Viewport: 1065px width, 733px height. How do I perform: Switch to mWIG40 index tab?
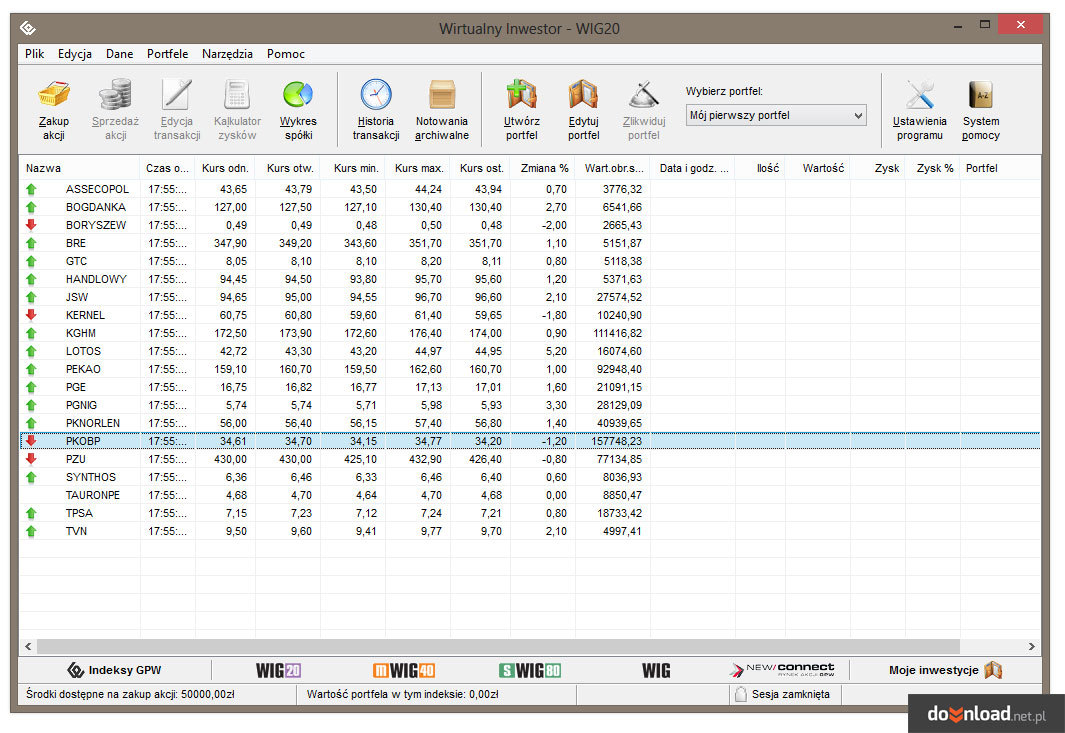tap(404, 671)
